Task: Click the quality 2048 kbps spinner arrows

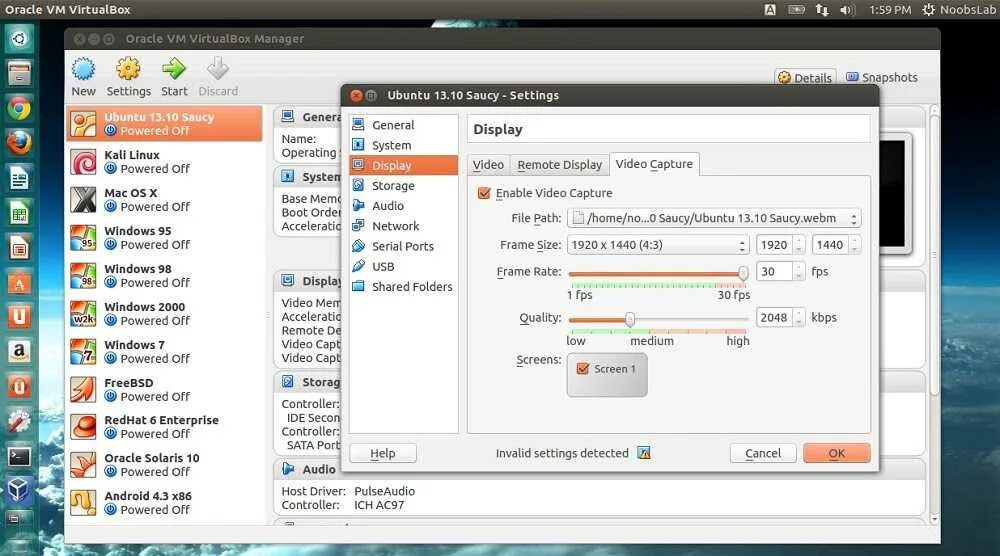Action: click(x=799, y=318)
